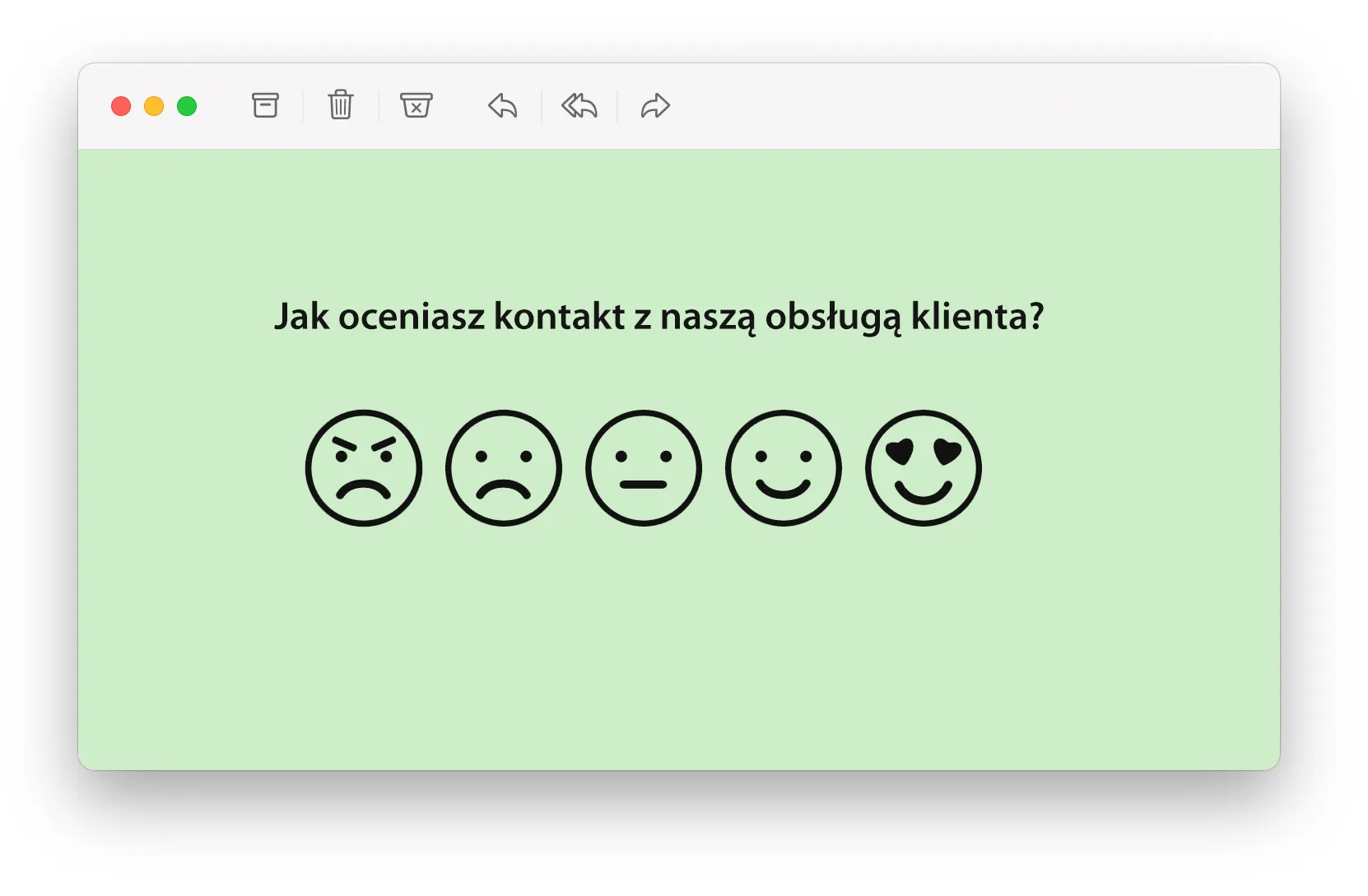Viewport: 1368px width, 896px height.
Task: Reply all using the double arrow icon
Action: point(579,105)
